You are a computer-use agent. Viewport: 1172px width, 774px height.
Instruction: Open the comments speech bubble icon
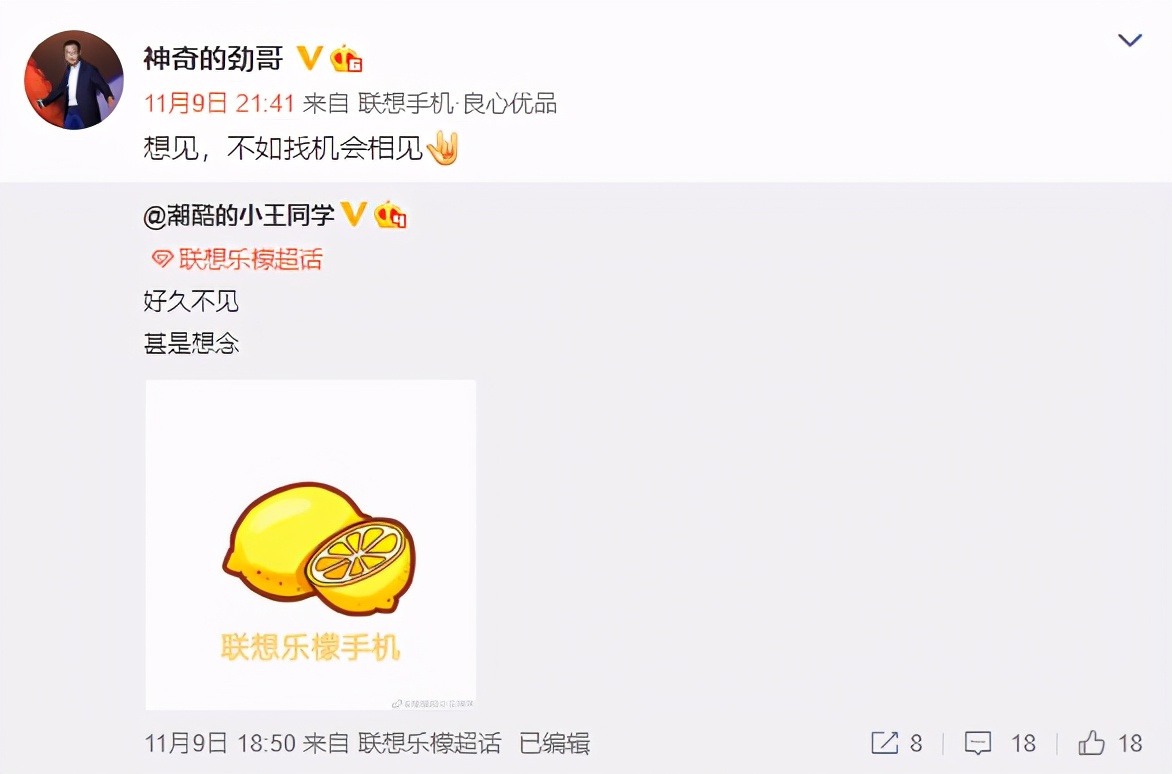click(978, 743)
